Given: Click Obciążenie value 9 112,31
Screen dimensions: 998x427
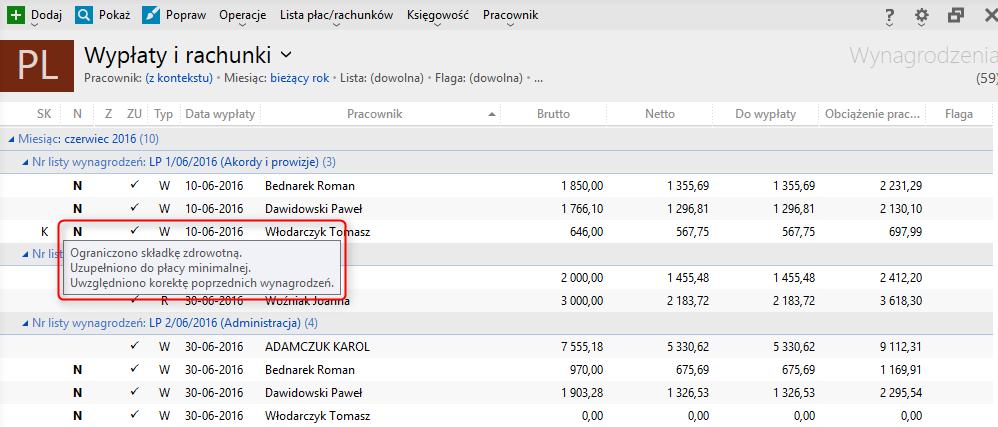Looking at the screenshot, I should [x=901, y=347].
